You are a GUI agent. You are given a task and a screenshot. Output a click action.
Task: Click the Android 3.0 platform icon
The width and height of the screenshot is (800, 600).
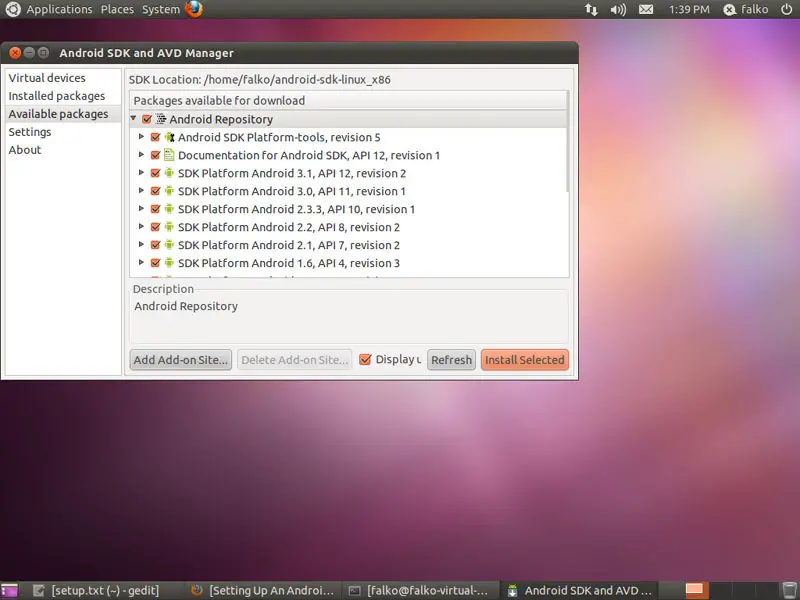click(x=169, y=191)
